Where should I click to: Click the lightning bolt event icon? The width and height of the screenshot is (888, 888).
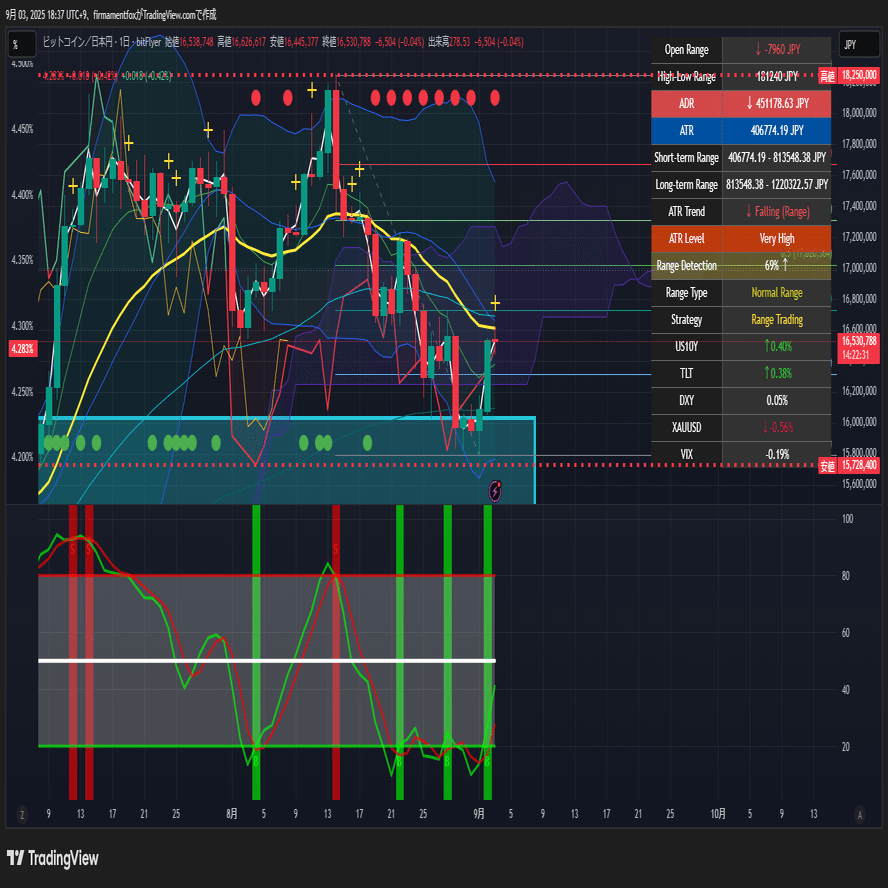coord(495,491)
